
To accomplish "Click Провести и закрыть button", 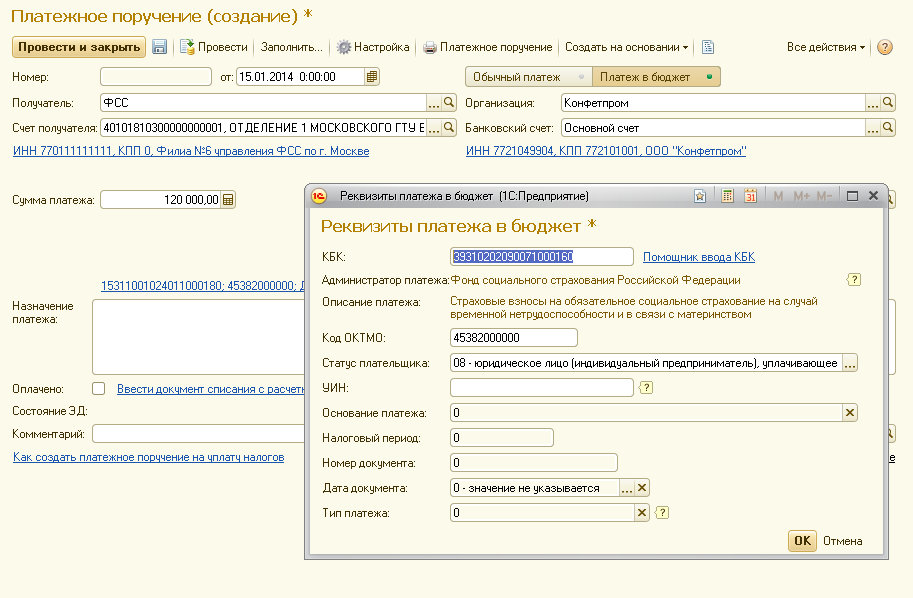I will 79,47.
